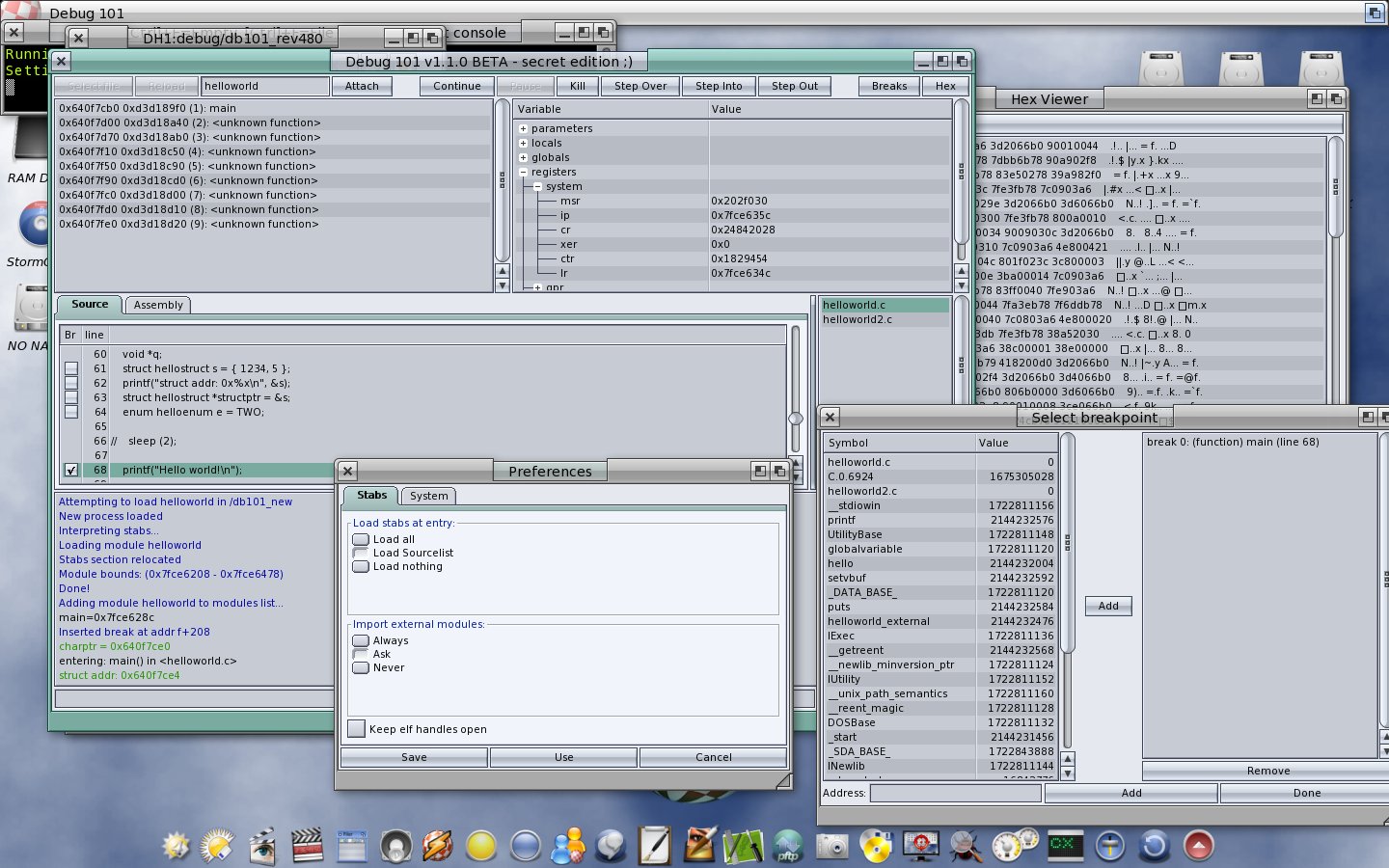Click the Continue button

pyautogui.click(x=456, y=86)
